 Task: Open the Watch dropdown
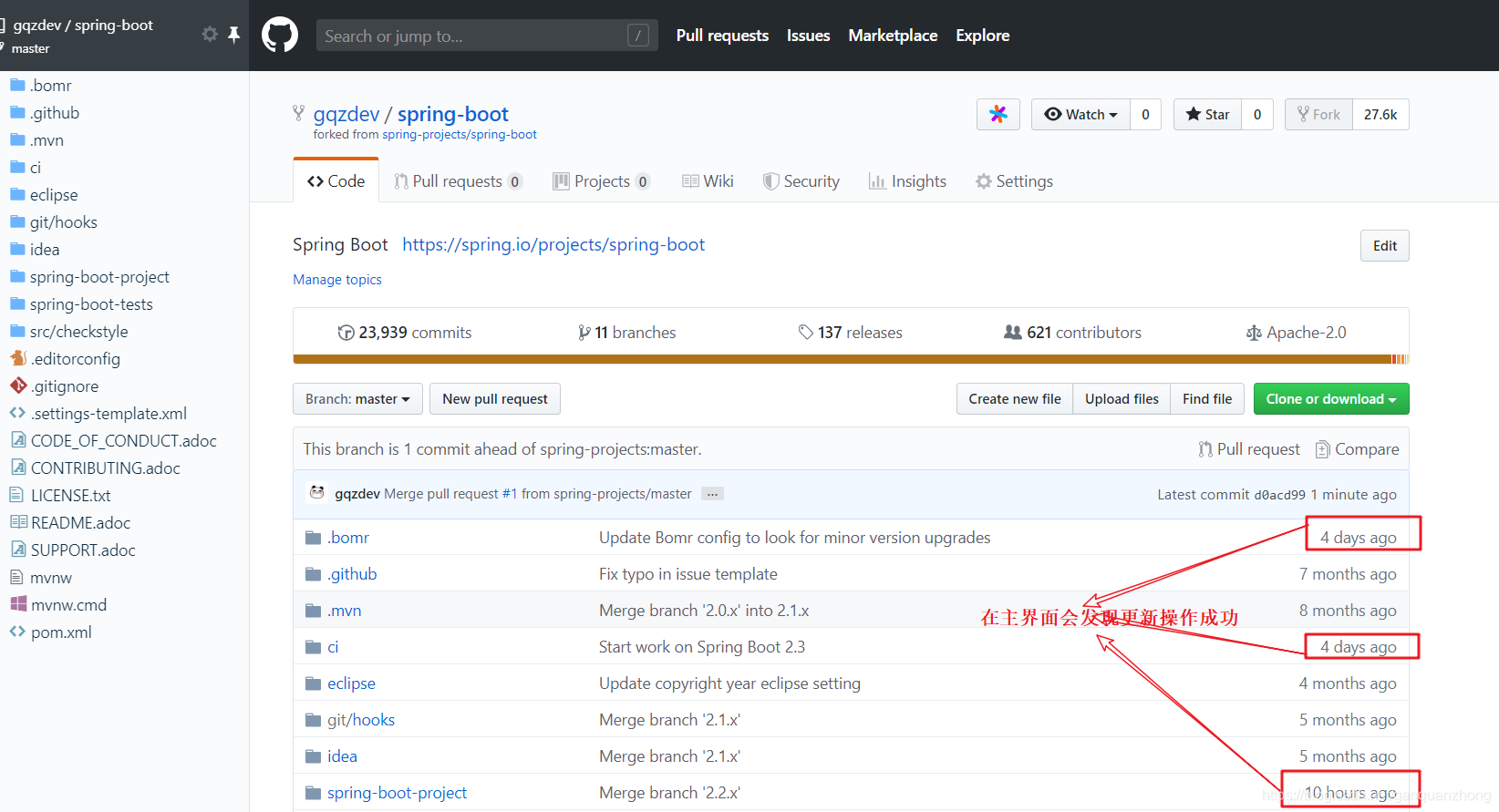pyautogui.click(x=1080, y=114)
